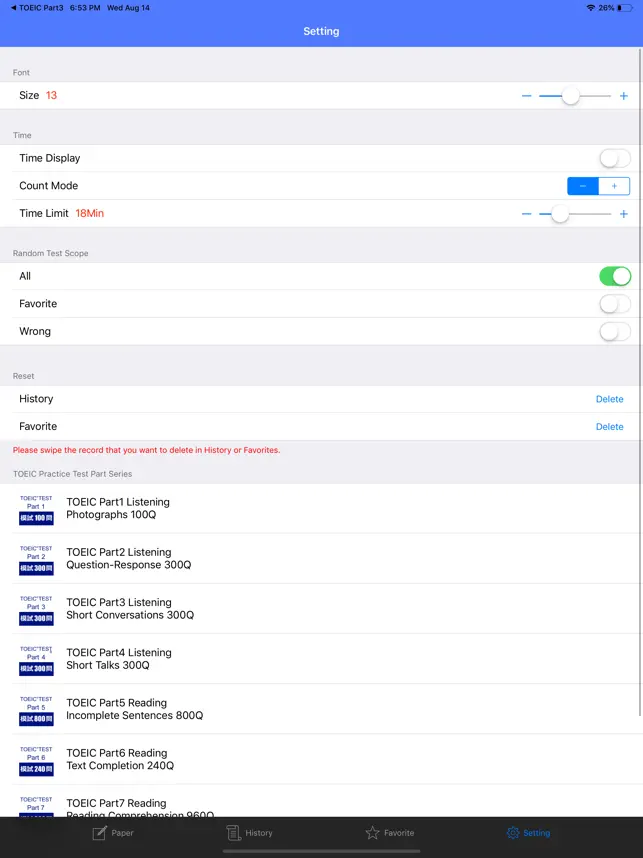The height and width of the screenshot is (858, 643).
Task: Adjust the font Size slider knob
Action: [x=570, y=96]
